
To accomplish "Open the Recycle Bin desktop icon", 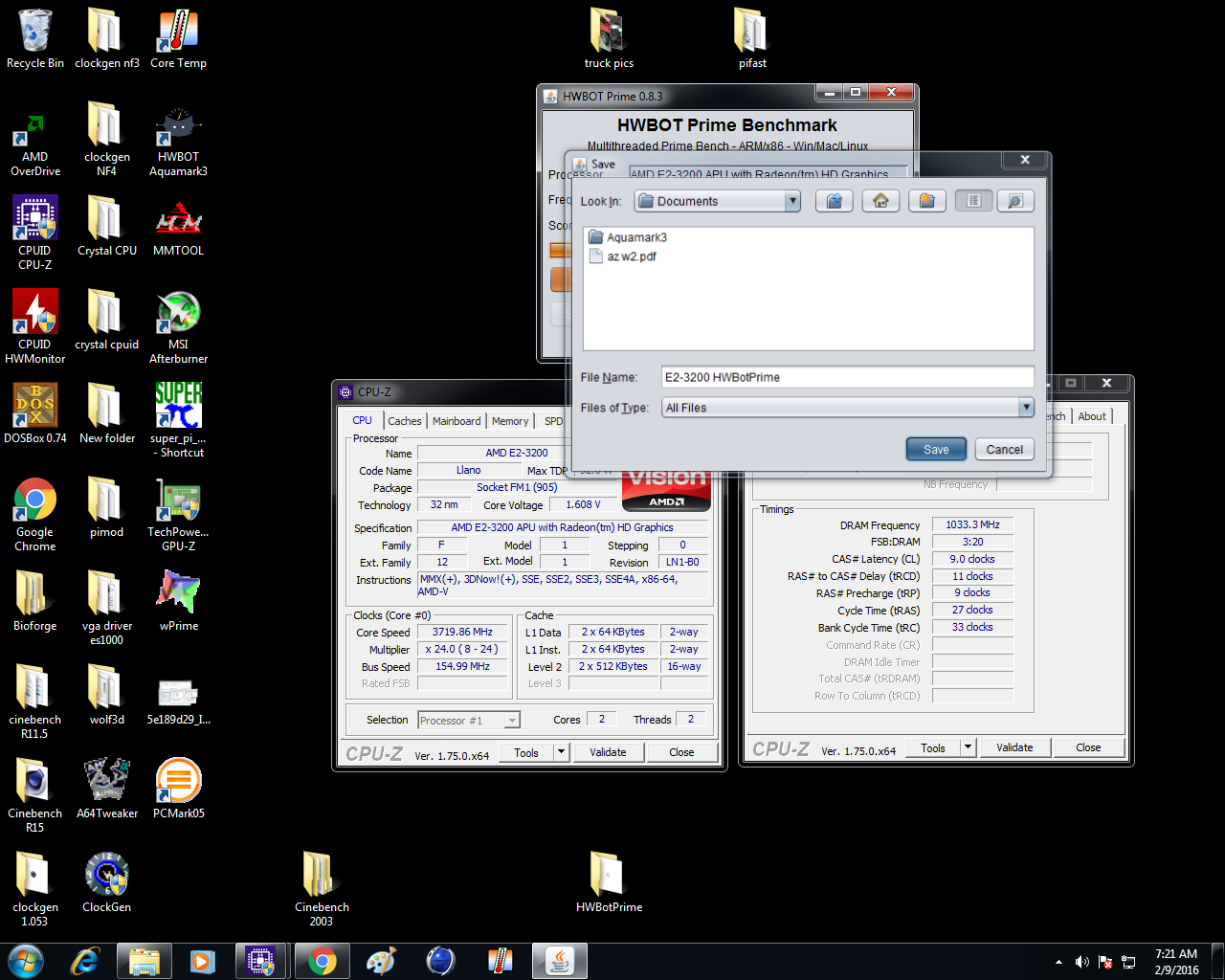I will point(35,38).
